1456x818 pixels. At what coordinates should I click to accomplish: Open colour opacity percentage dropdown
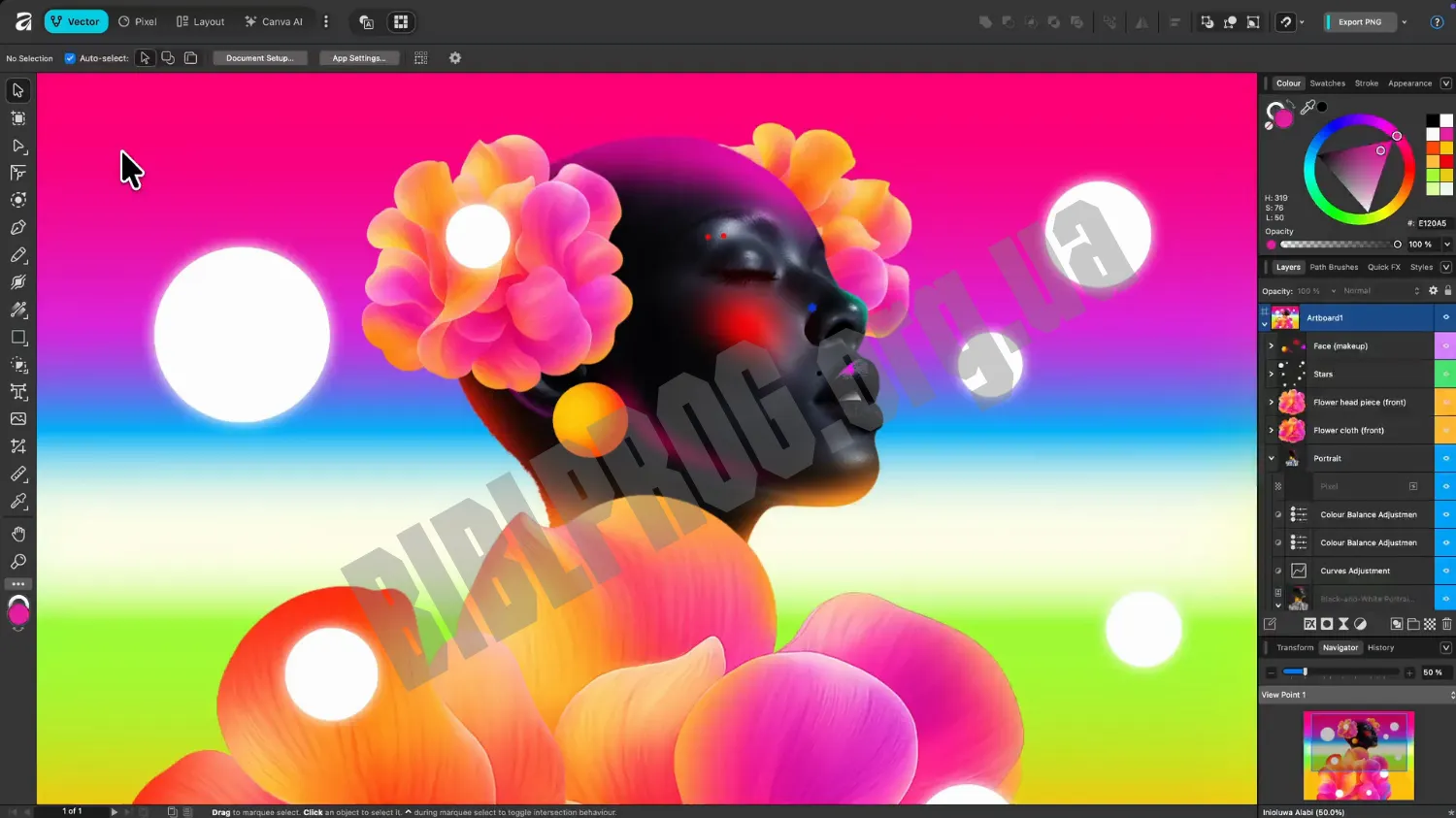click(1447, 245)
